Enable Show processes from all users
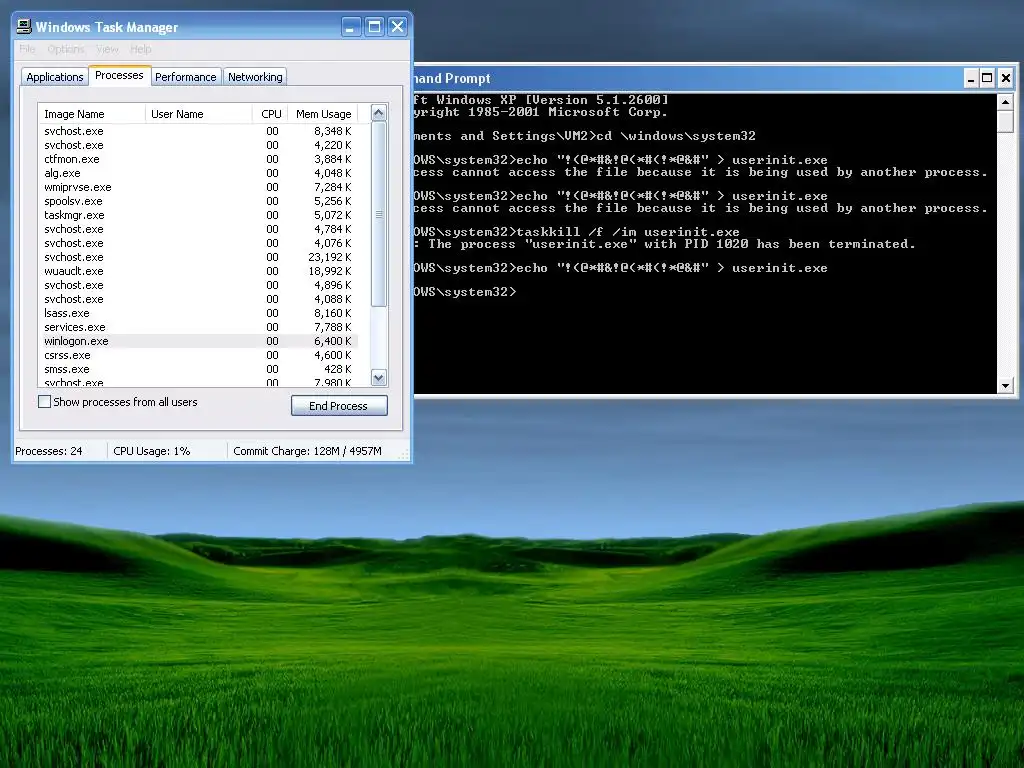This screenshot has height=768, width=1024. 44,402
